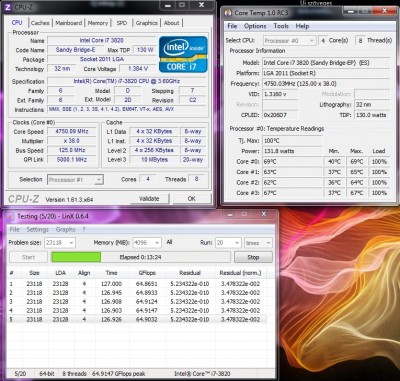Click the Name field Intel Core i7 3820
This screenshot has width=400, height=381.
[101, 40]
